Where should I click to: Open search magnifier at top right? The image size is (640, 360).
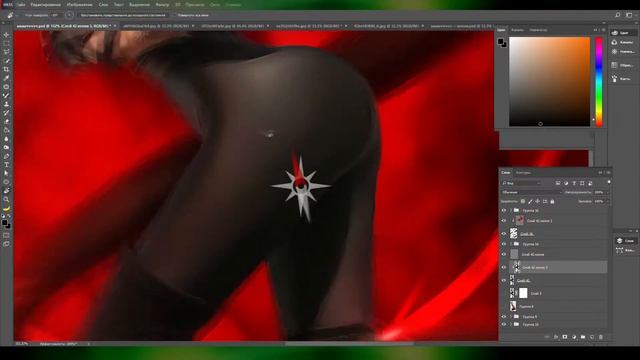pos(618,15)
